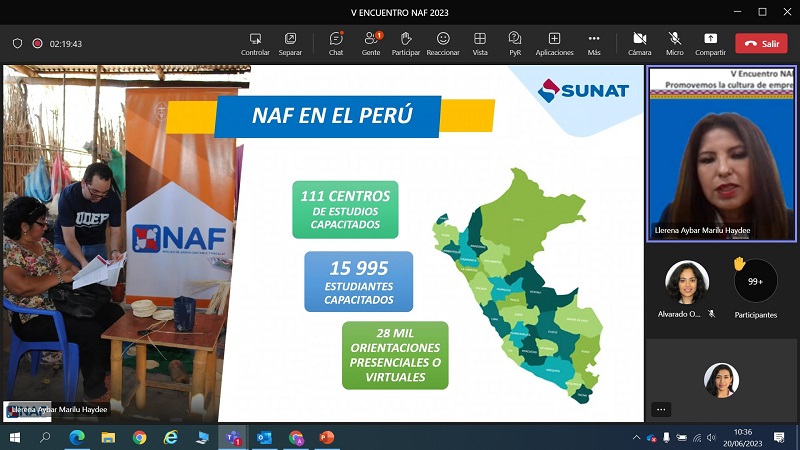Unmute with the Micro button
This screenshot has height=450, width=800.
tap(674, 44)
